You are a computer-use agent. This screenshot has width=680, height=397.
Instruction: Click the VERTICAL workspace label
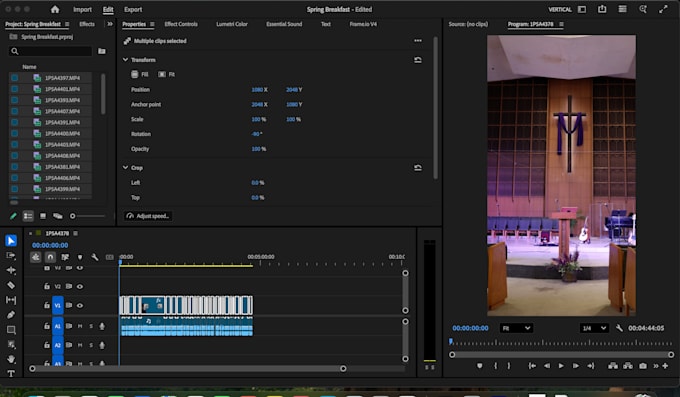tap(560, 10)
